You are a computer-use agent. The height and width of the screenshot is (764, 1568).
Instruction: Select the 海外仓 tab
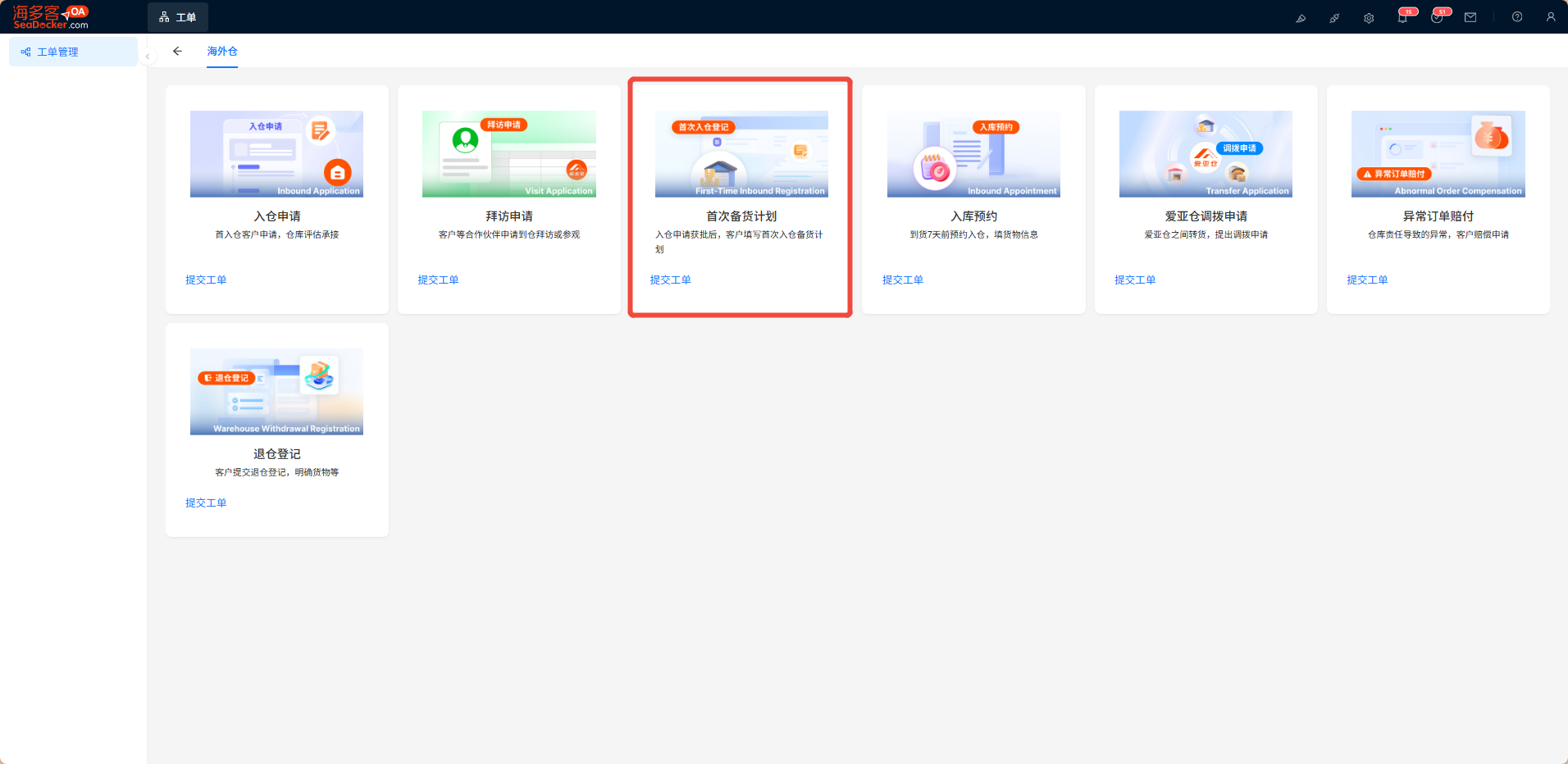pos(222,51)
